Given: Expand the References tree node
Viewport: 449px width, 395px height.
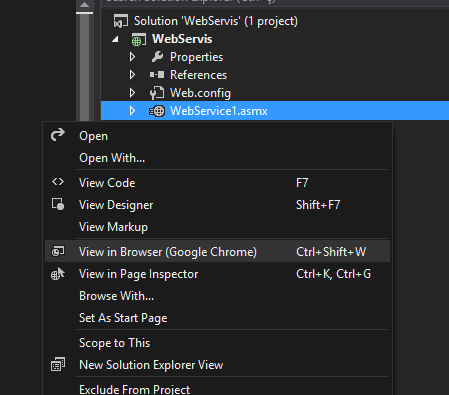Looking at the screenshot, I should point(132,75).
